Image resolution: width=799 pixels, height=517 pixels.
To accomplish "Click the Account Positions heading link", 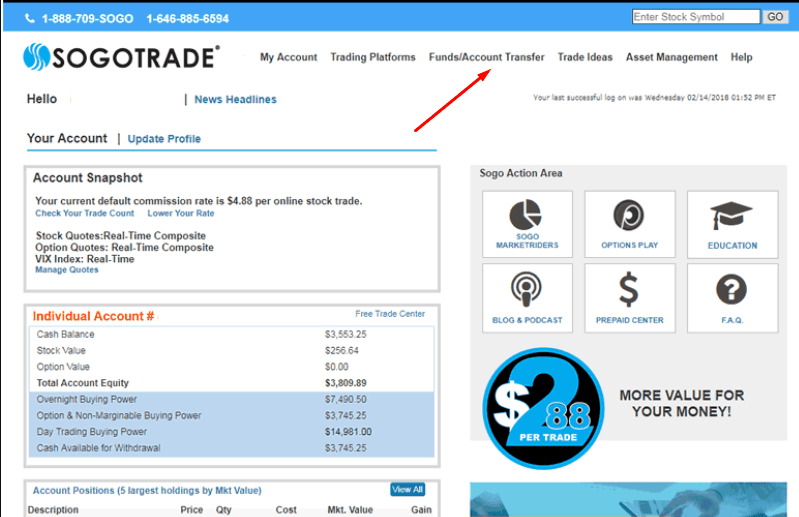I will (x=147, y=491).
